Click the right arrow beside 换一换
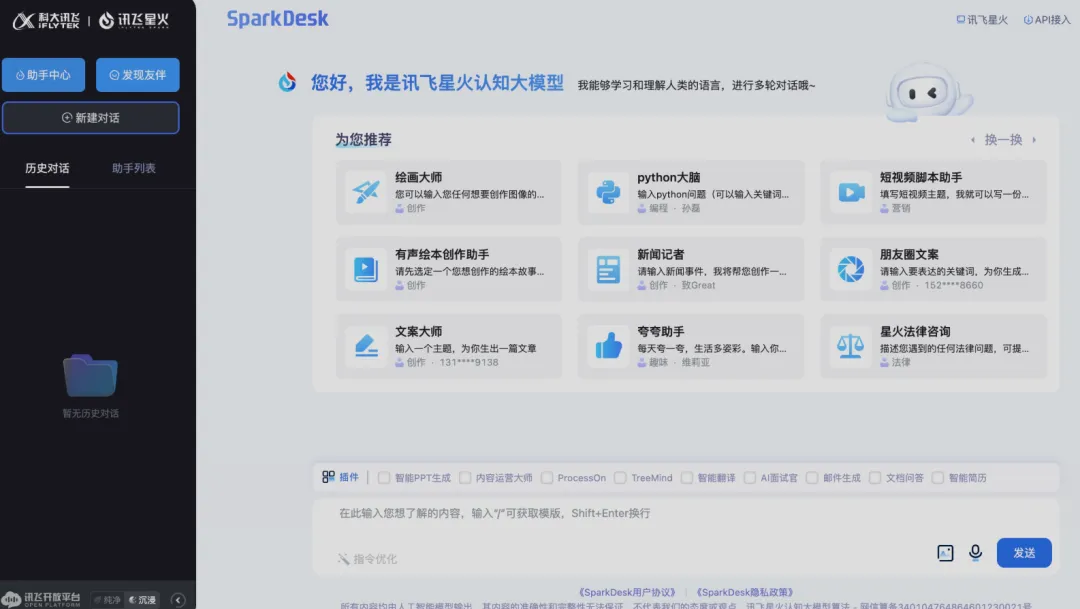1080x609 pixels. tap(1034, 140)
